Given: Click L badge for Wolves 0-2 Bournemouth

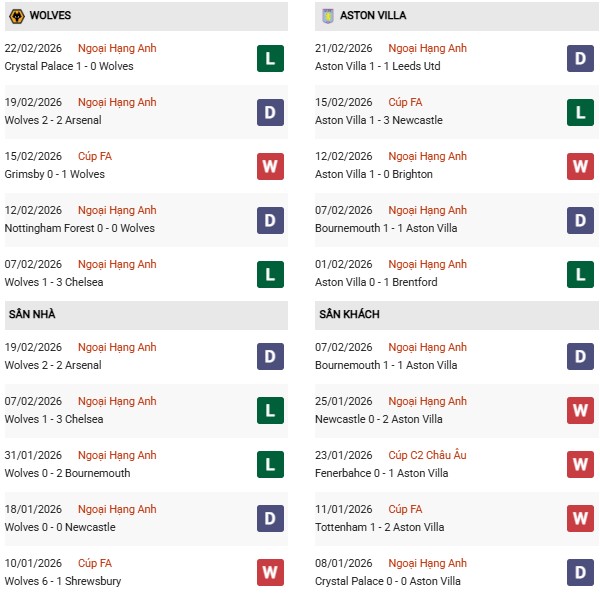Looking at the screenshot, I should coord(270,466).
